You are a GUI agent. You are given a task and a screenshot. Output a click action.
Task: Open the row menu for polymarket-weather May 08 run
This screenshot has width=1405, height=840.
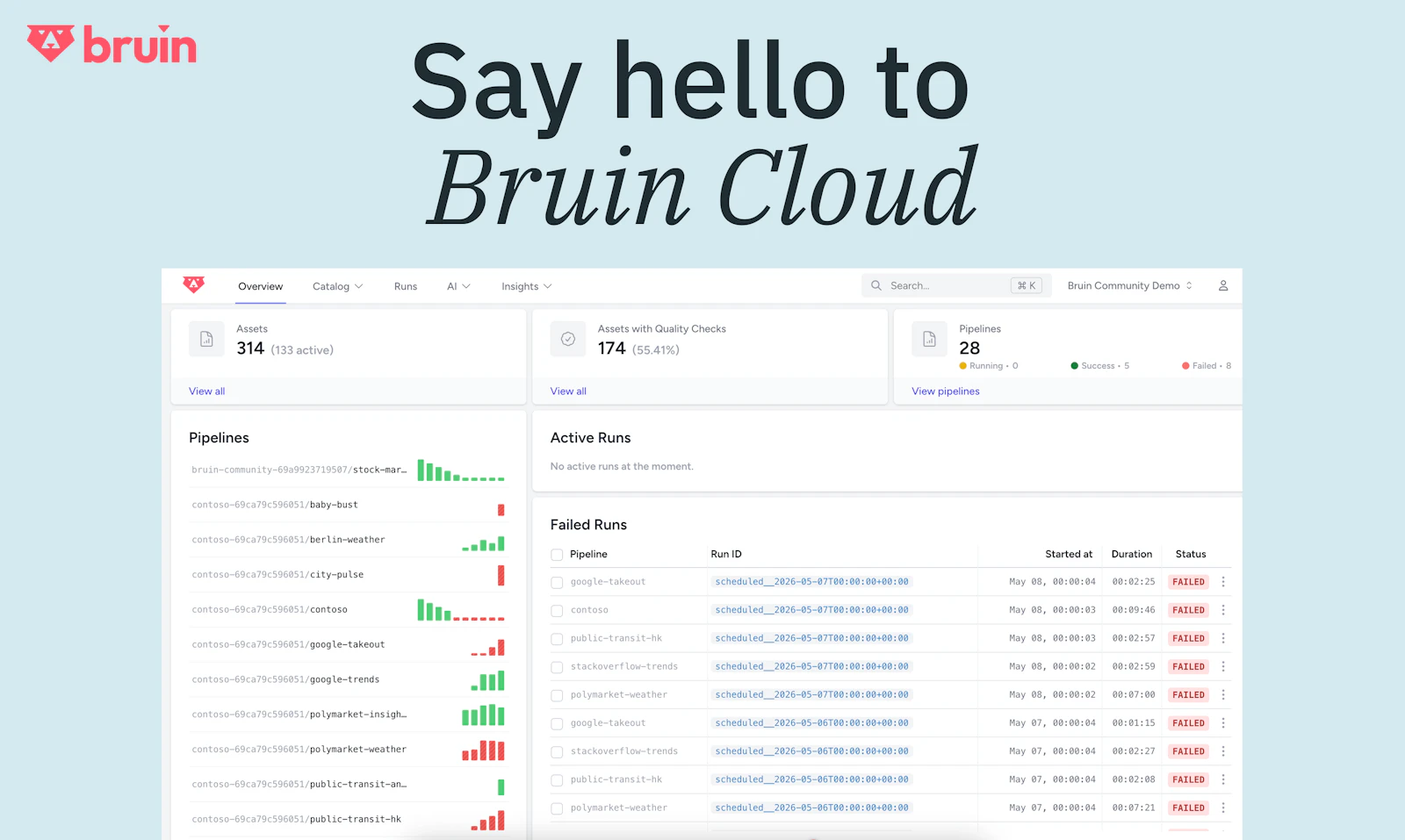1223,695
